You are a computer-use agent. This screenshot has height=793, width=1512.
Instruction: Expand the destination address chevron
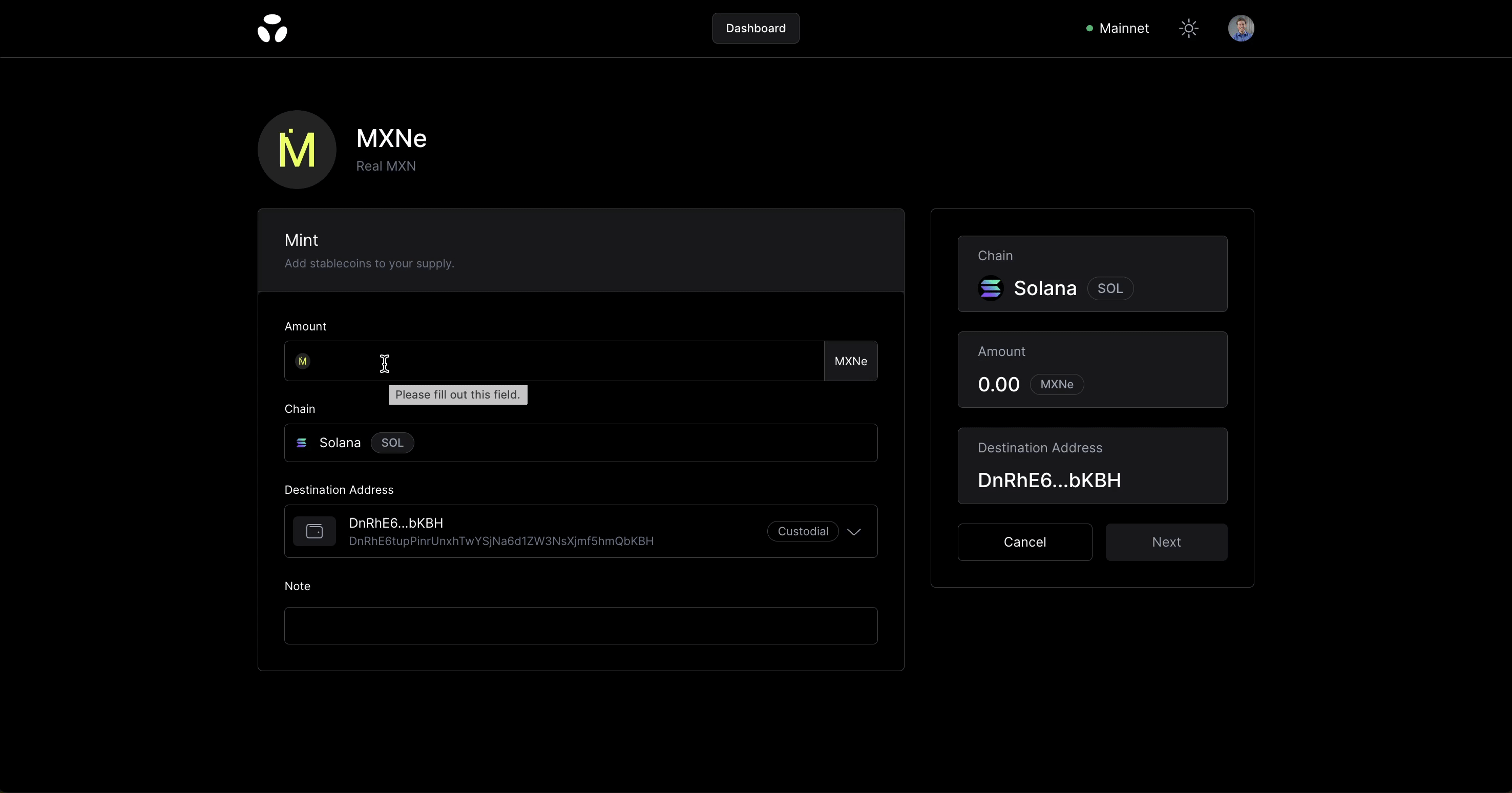[x=854, y=532]
